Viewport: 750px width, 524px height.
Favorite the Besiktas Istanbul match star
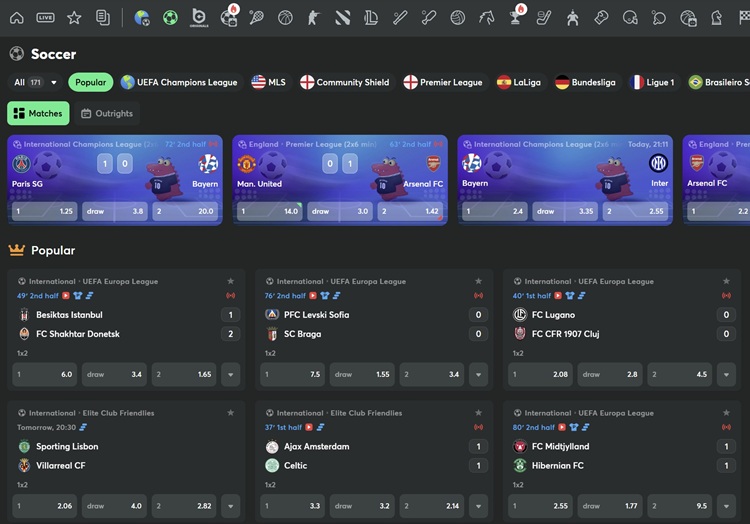231,282
